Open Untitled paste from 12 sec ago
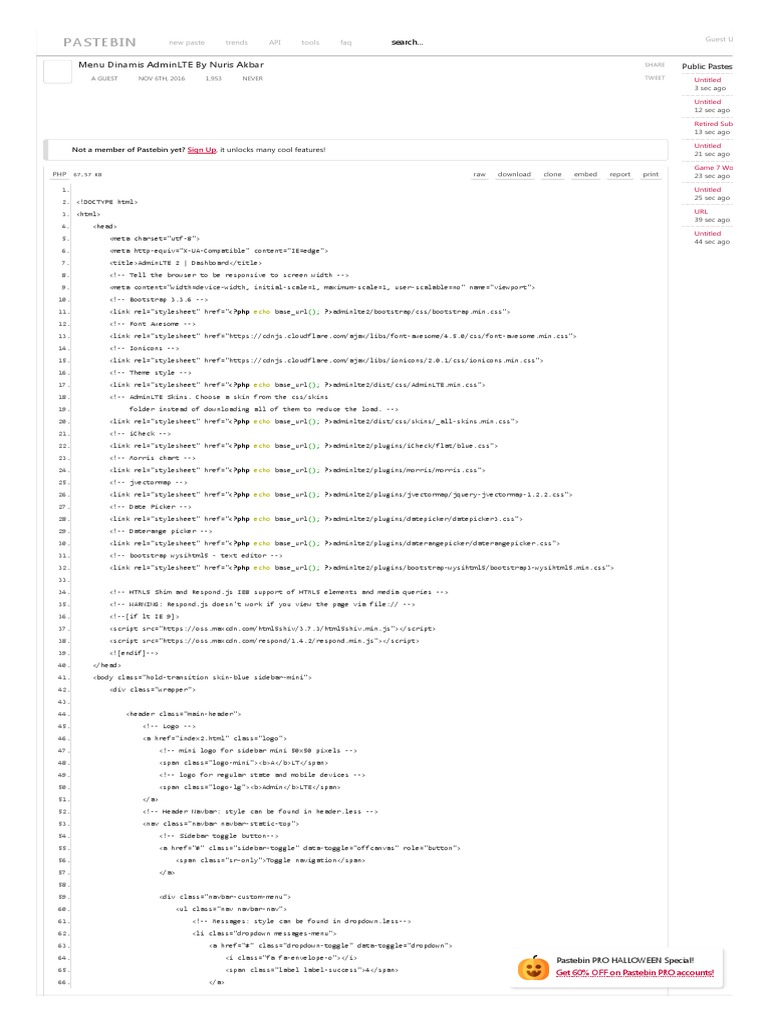Screen dimensions: 768x1024 pyautogui.click(x=707, y=102)
